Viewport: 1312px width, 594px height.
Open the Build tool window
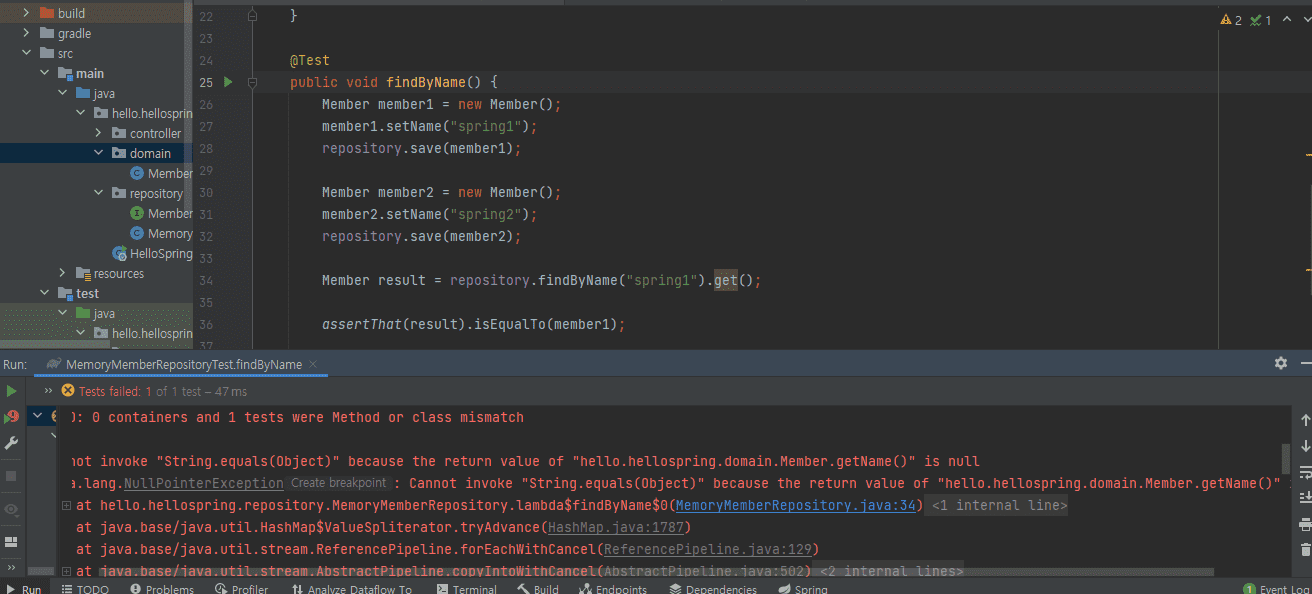pyautogui.click(x=538, y=589)
